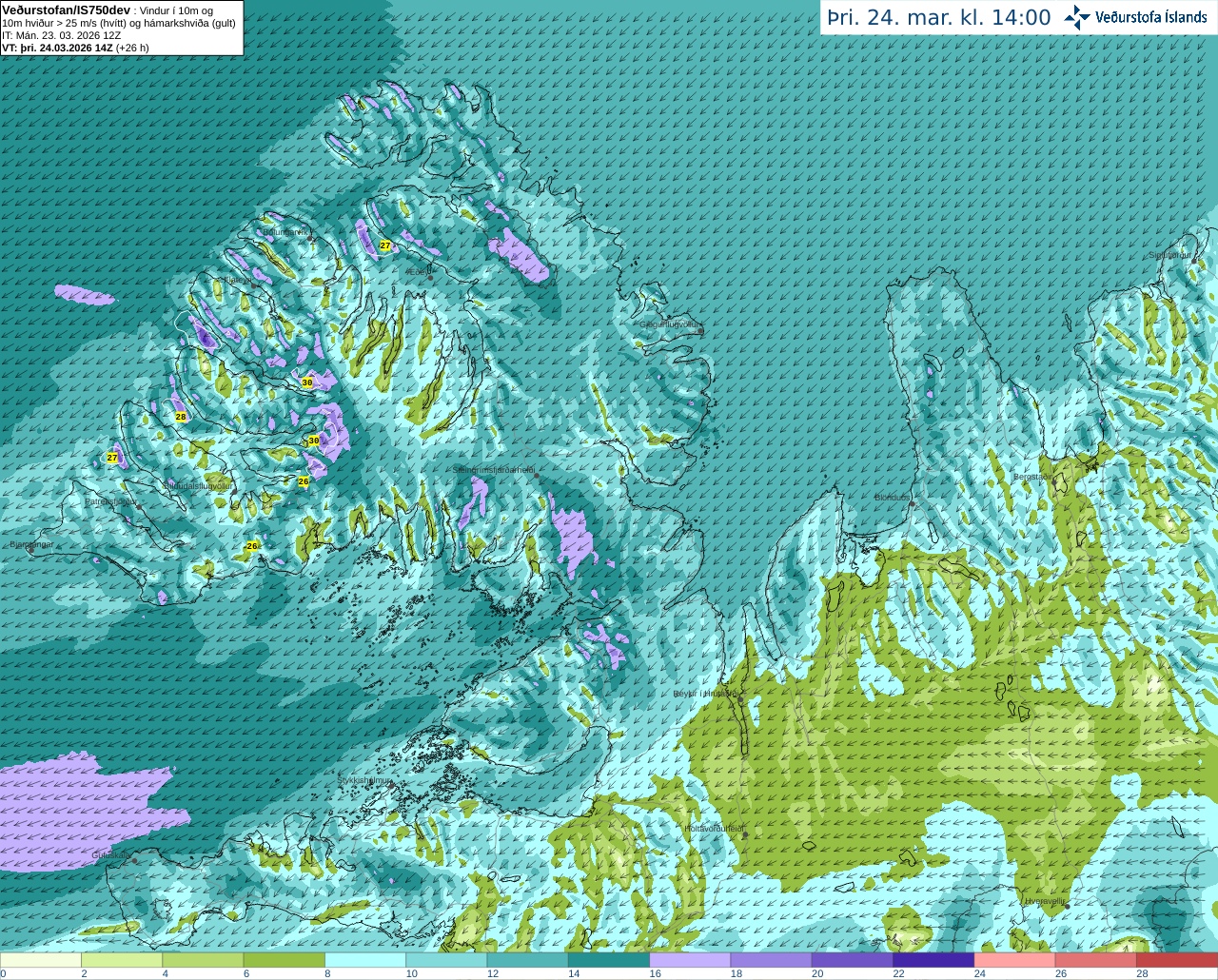Click the Hveravellir station marker
The height and width of the screenshot is (980, 1218).
[x=1066, y=906]
